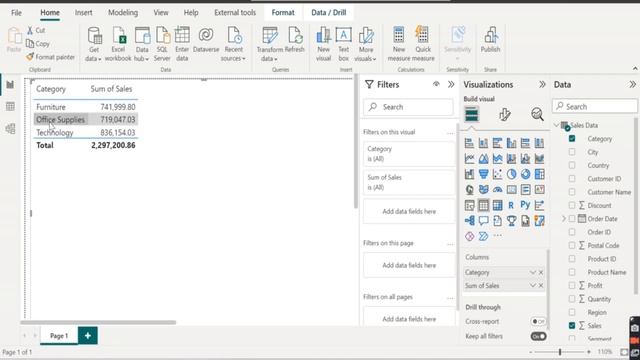Refresh the data
The image size is (640, 360).
pyautogui.click(x=295, y=40)
